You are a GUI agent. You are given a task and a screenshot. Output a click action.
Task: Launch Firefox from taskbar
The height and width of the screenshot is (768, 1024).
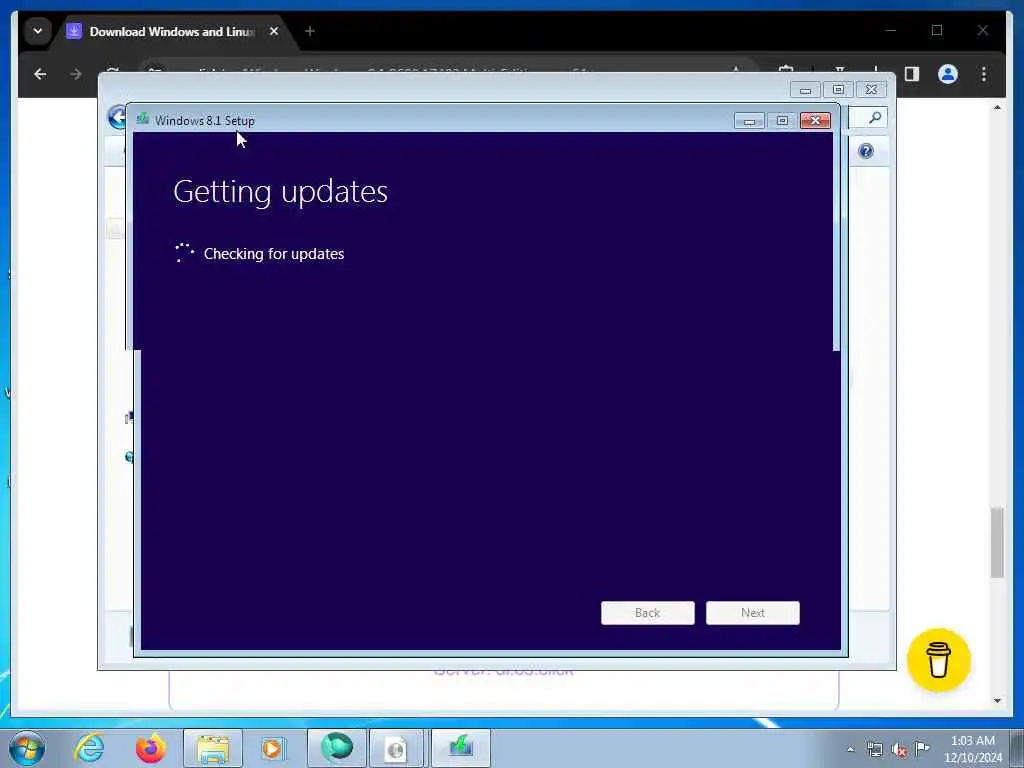pyautogui.click(x=150, y=748)
